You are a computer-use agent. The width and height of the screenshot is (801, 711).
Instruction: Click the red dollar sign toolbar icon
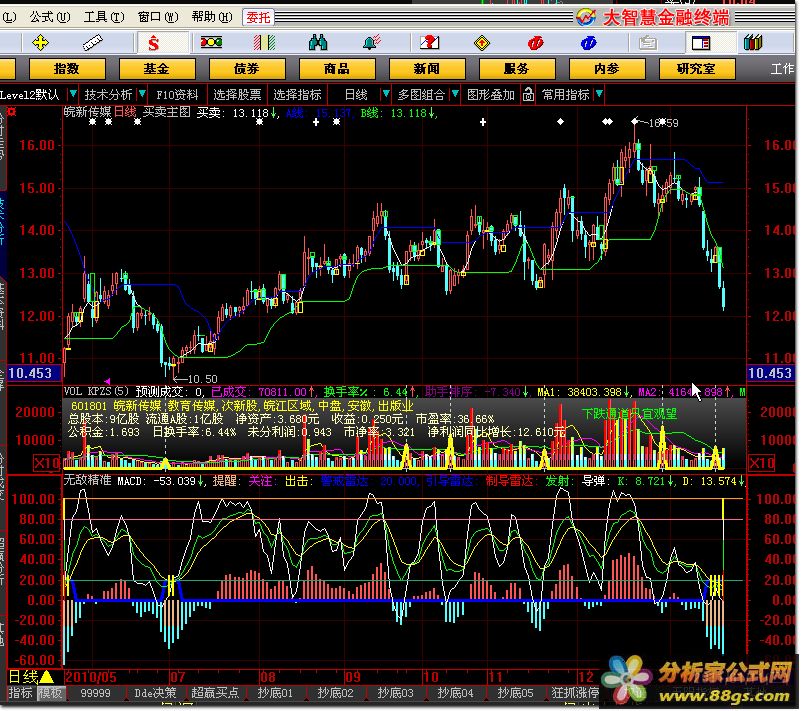(x=154, y=43)
